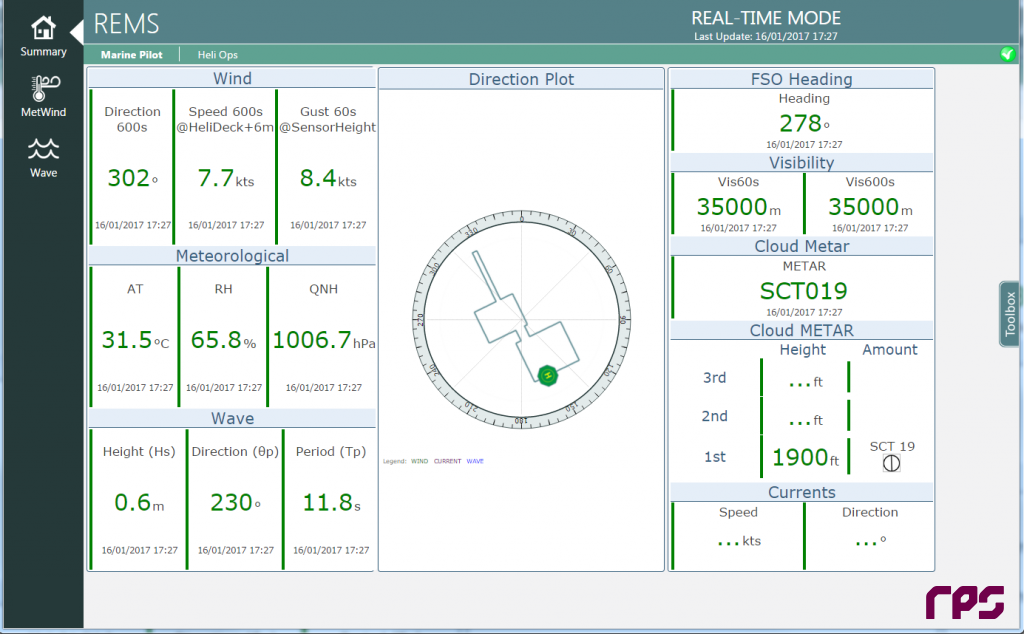Click the green wind marker on plot

(547, 374)
